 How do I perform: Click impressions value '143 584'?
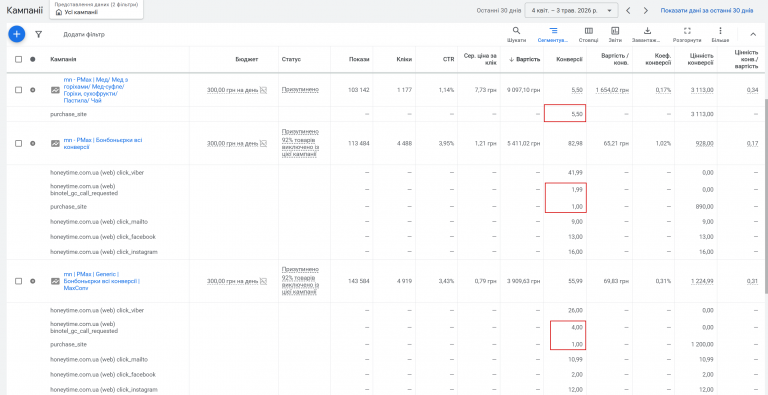(359, 281)
